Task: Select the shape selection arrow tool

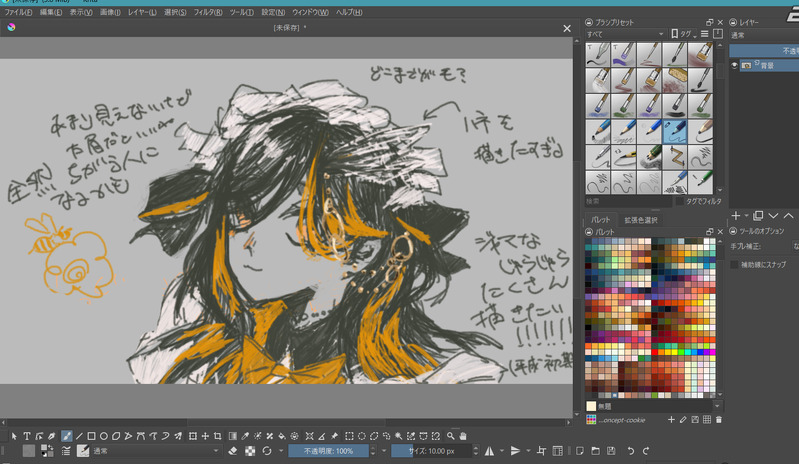Action: pos(14,436)
